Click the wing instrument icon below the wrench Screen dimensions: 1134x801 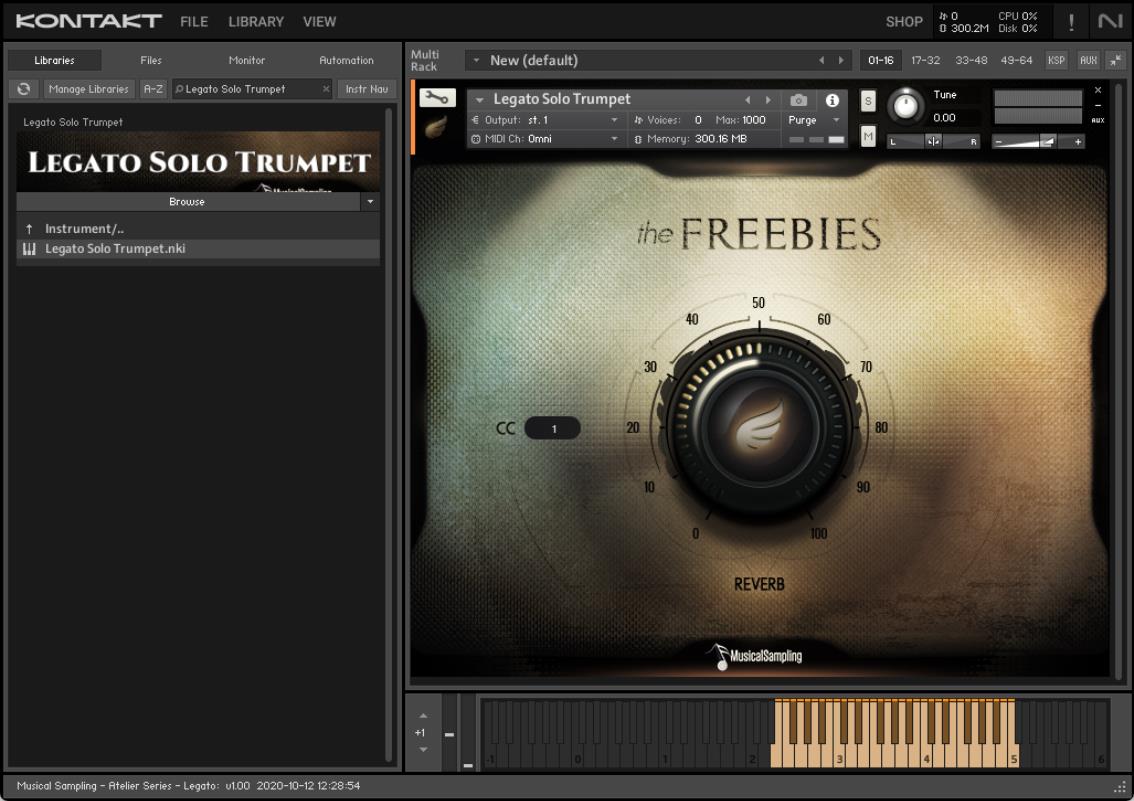click(x=436, y=128)
